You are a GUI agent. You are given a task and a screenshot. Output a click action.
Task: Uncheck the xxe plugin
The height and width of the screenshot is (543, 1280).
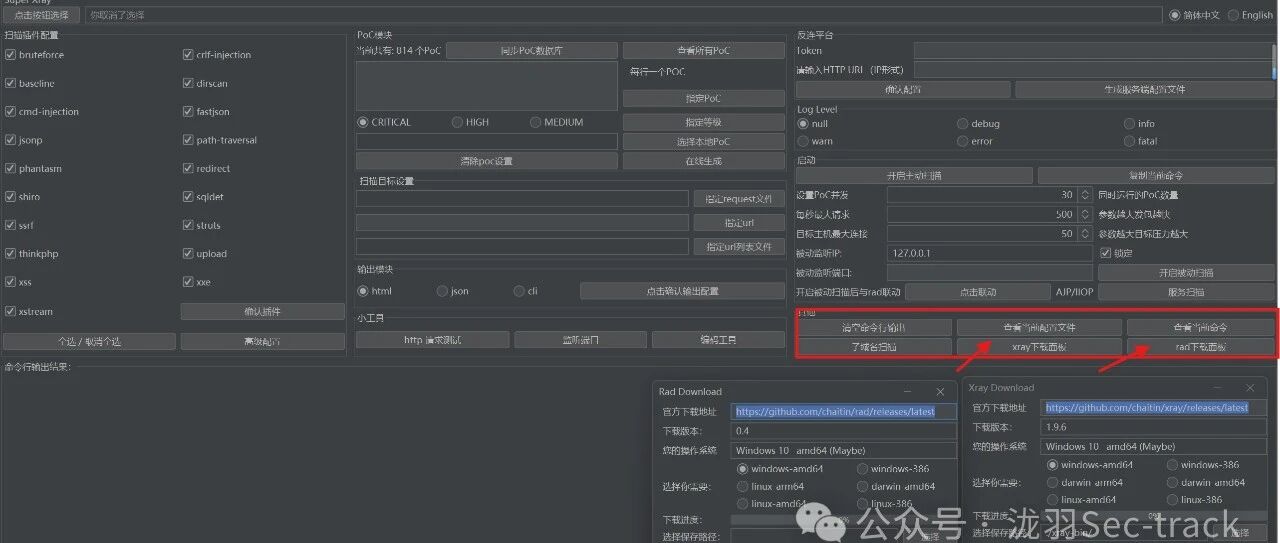pyautogui.click(x=188, y=282)
